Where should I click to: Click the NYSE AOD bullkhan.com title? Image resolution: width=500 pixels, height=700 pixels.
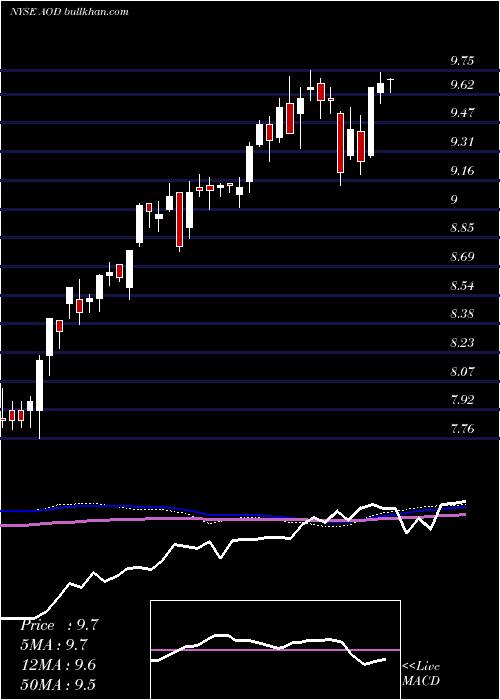[x=69, y=12]
